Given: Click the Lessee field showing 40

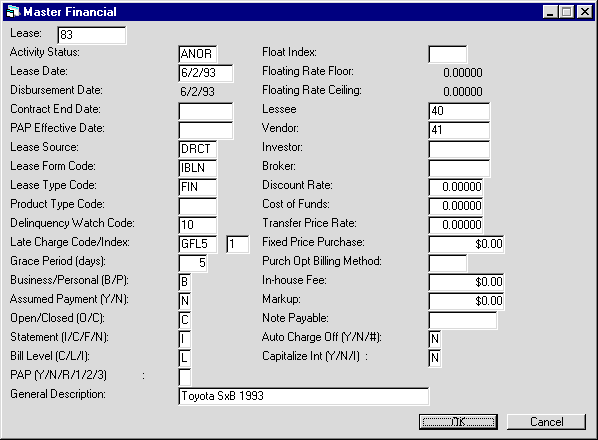Looking at the screenshot, I should [x=459, y=111].
